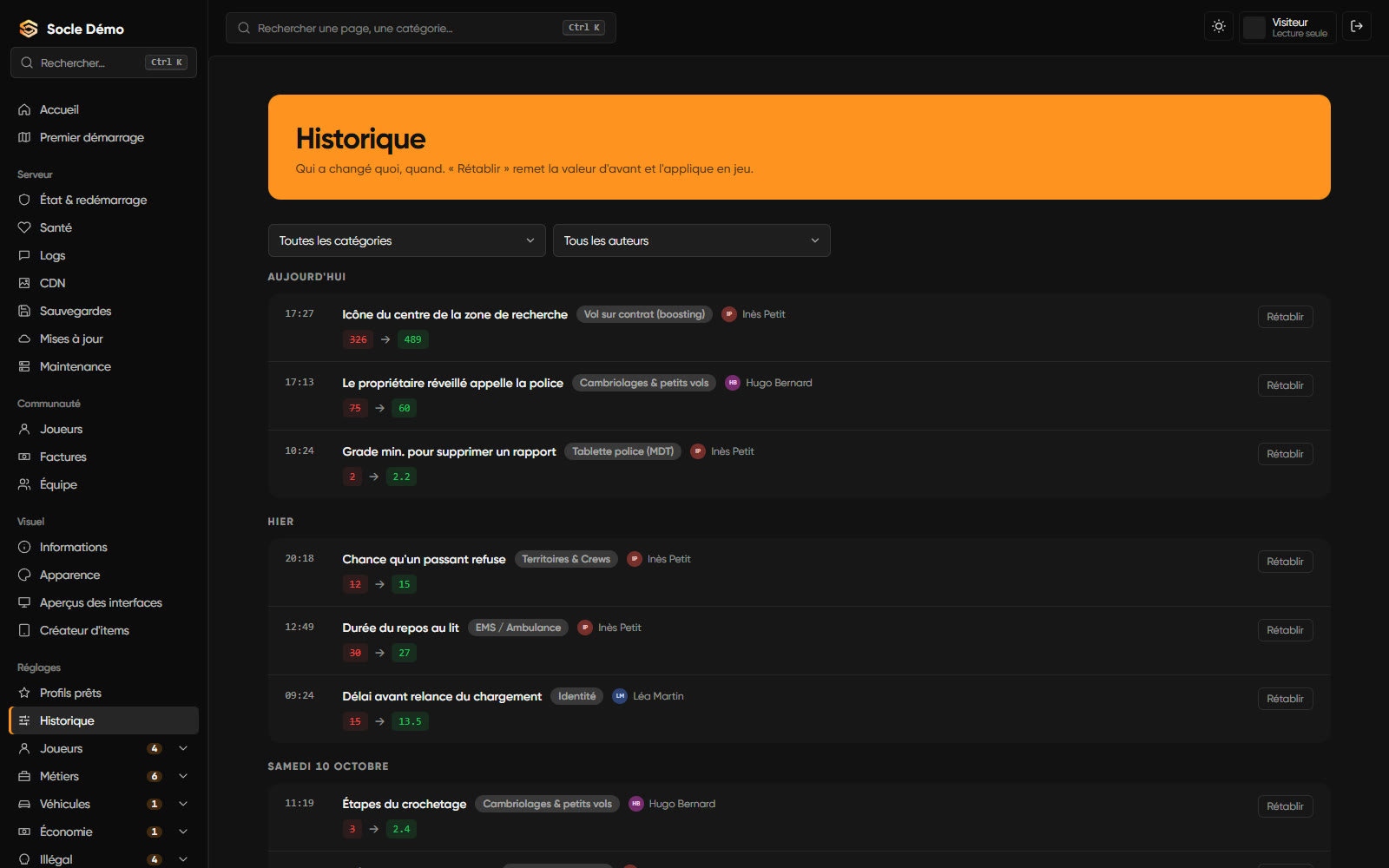Click the Logs chat icon
This screenshot has height=868, width=1389.
click(x=24, y=255)
